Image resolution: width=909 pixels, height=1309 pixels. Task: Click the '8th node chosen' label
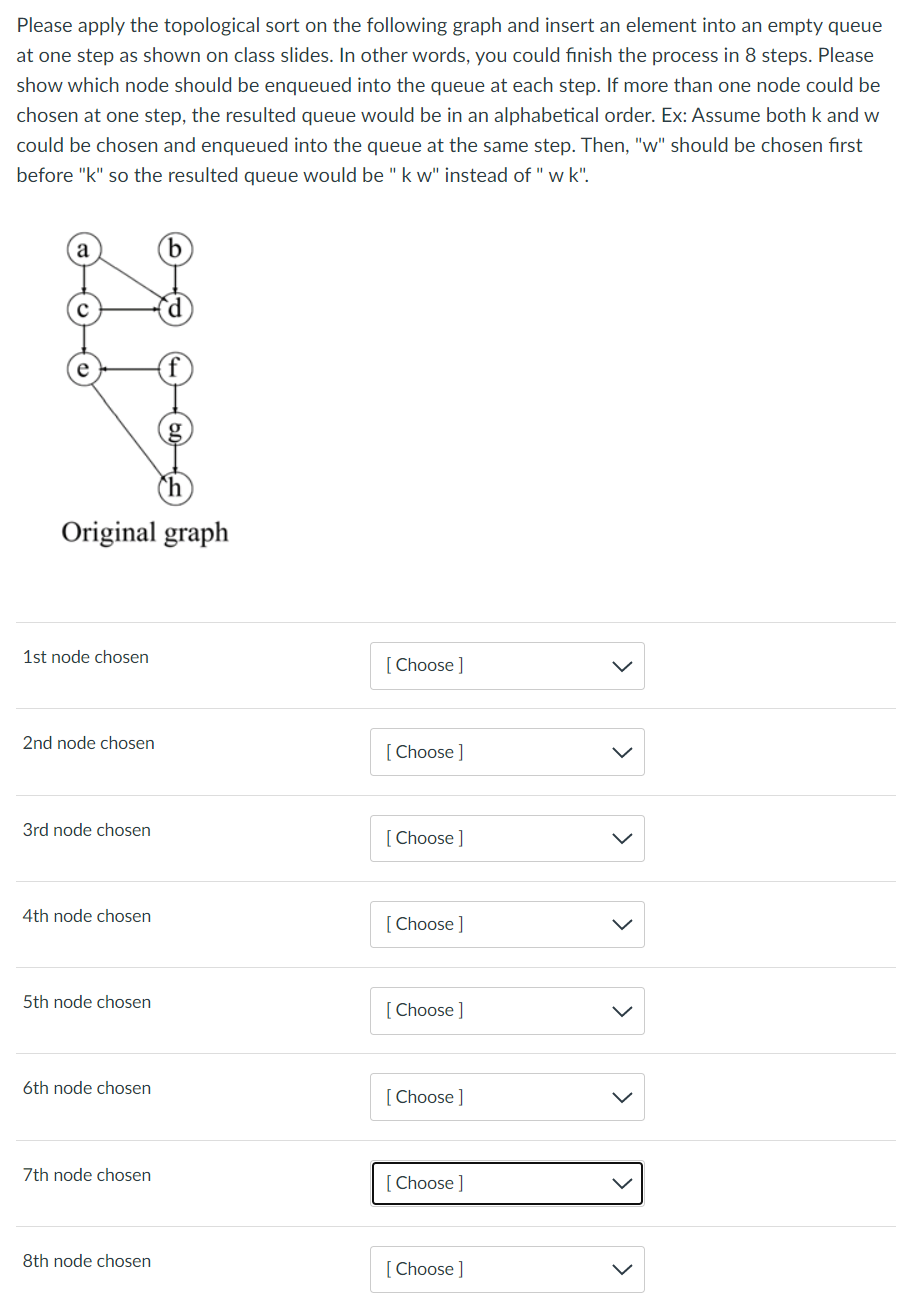coord(86,1261)
